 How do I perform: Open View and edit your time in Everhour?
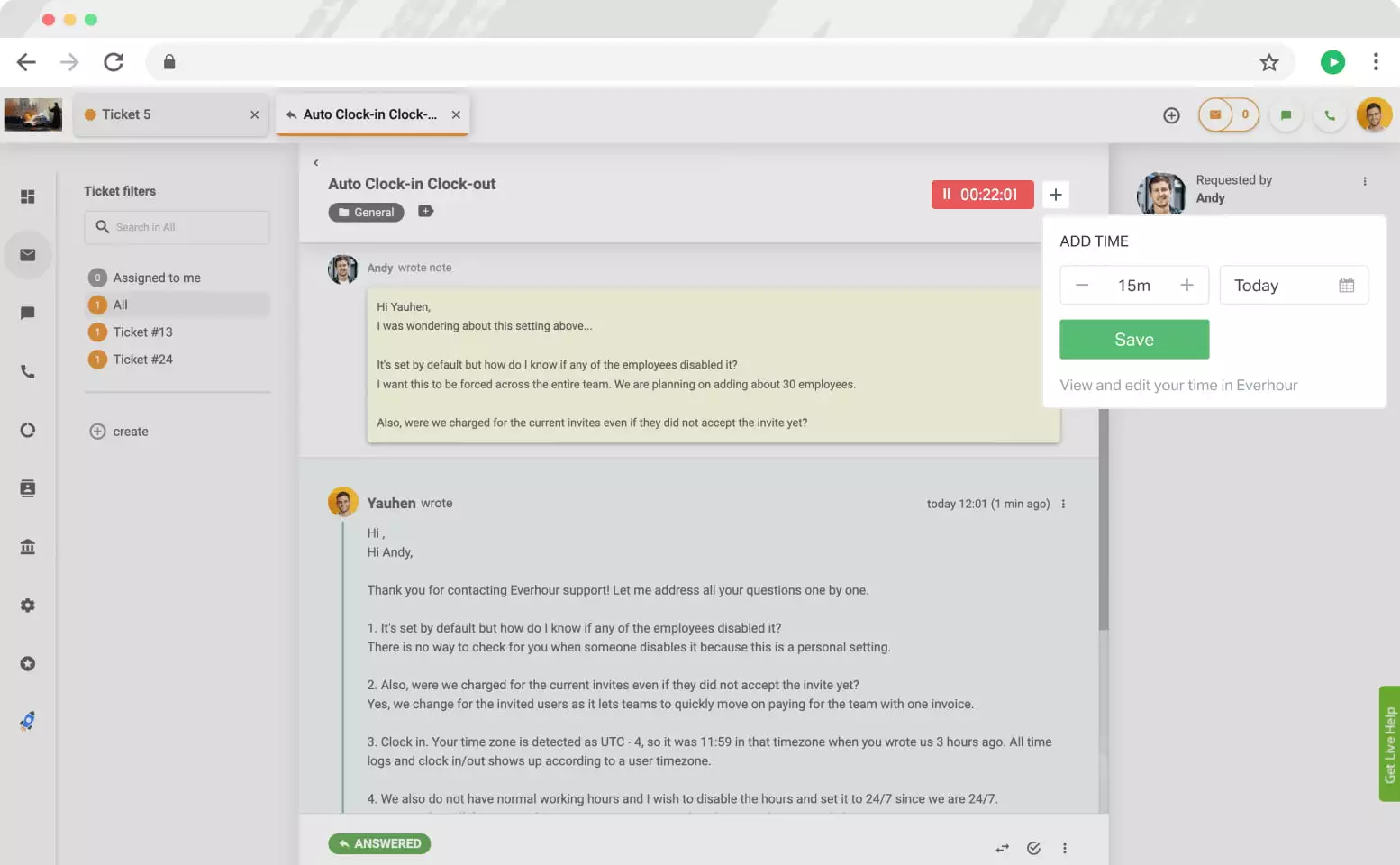(1178, 385)
